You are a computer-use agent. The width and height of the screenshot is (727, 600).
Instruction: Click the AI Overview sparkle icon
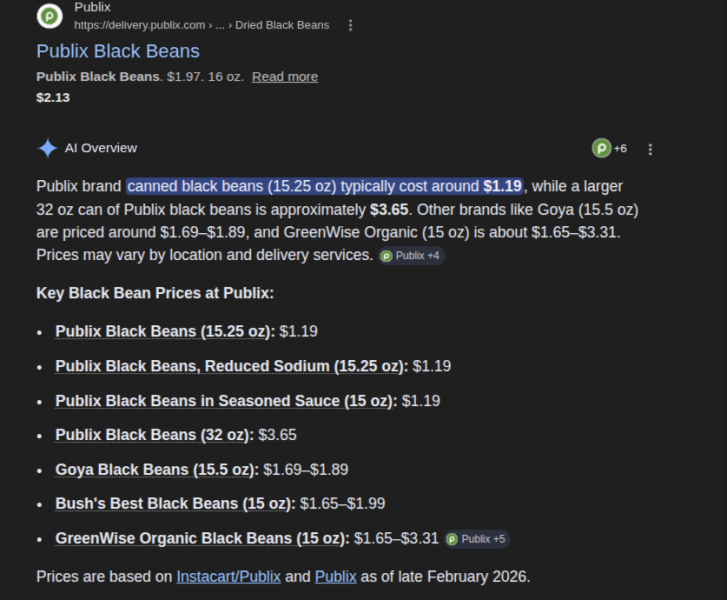point(47,148)
